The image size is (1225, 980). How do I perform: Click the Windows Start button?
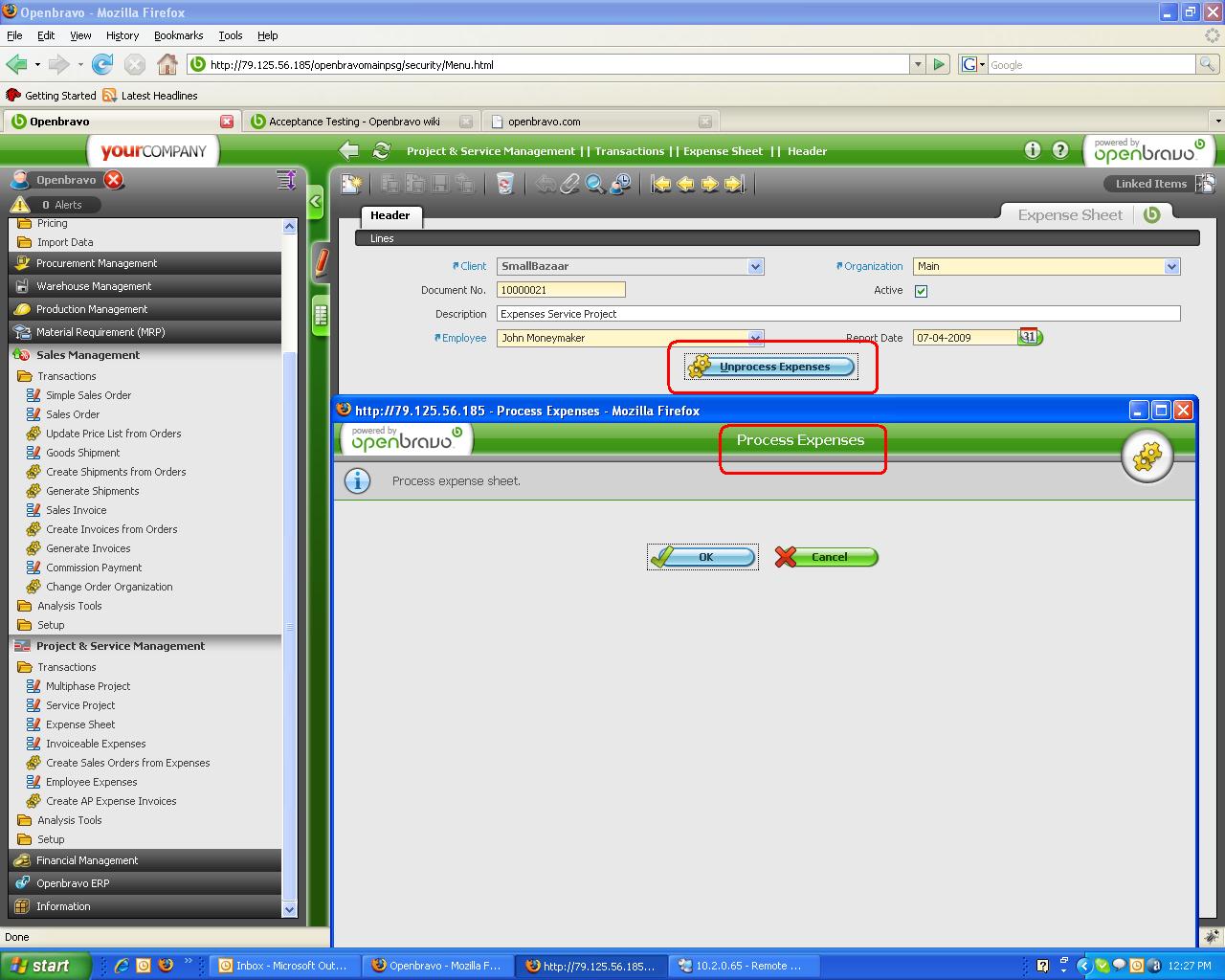tap(46, 966)
